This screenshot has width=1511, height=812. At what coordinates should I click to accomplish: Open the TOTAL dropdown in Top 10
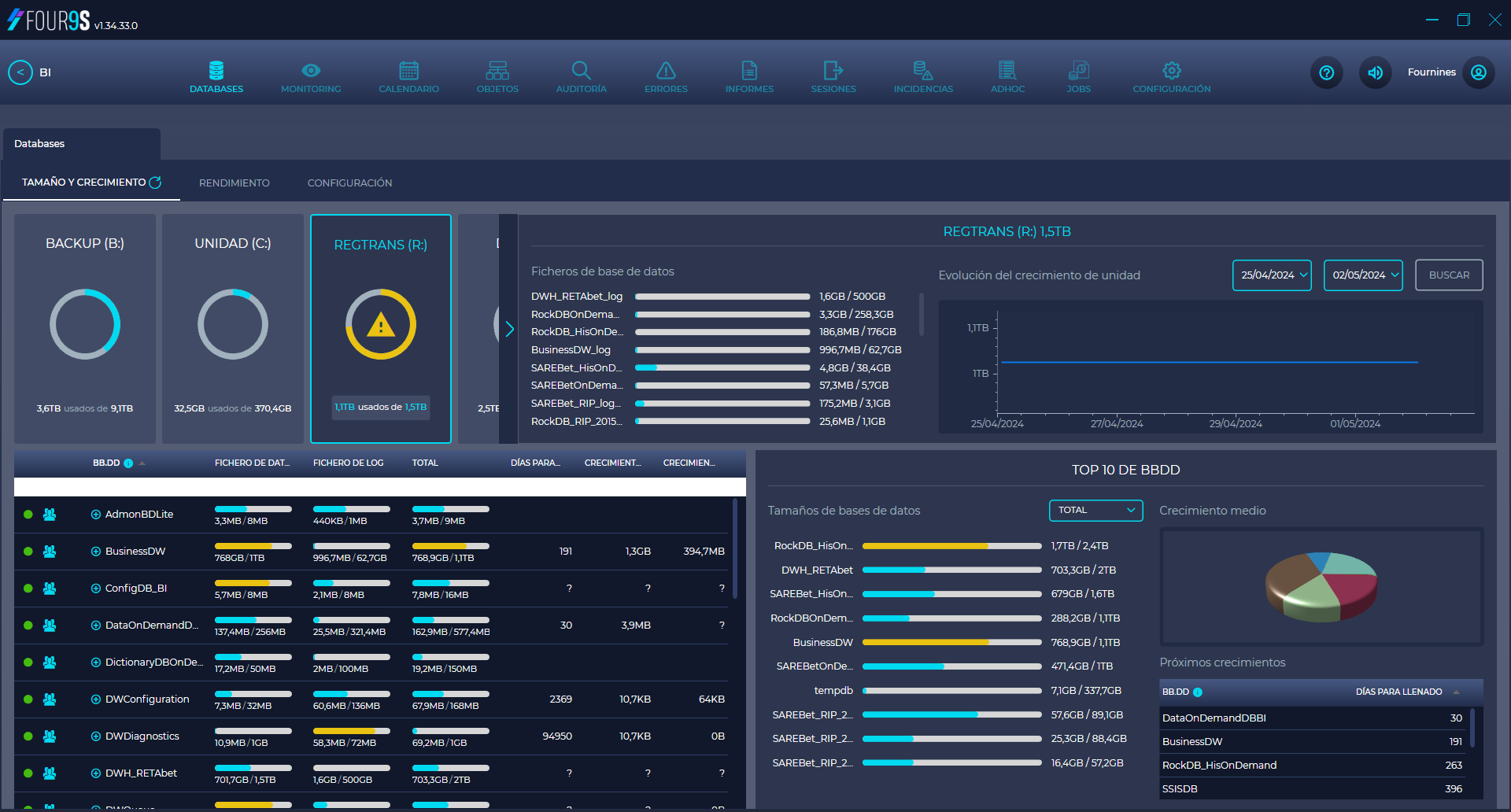pos(1095,510)
